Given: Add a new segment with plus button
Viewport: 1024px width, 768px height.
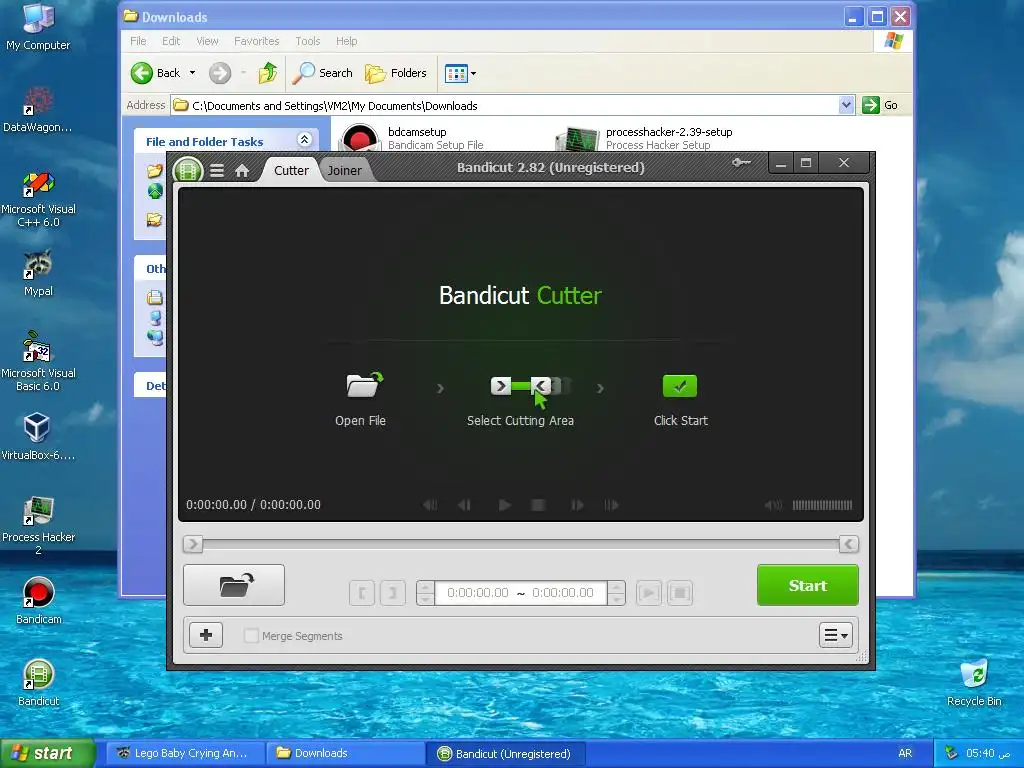Looking at the screenshot, I should coord(206,635).
